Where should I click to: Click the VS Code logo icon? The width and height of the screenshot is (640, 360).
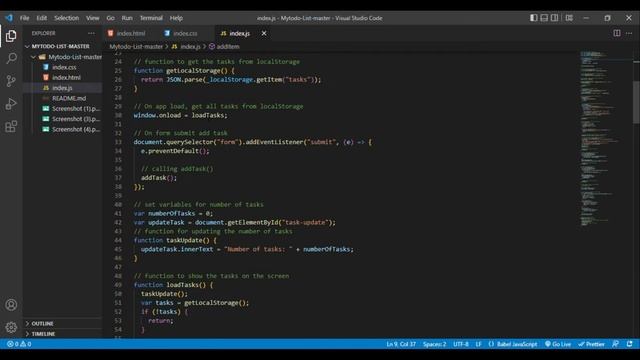[x=9, y=18]
